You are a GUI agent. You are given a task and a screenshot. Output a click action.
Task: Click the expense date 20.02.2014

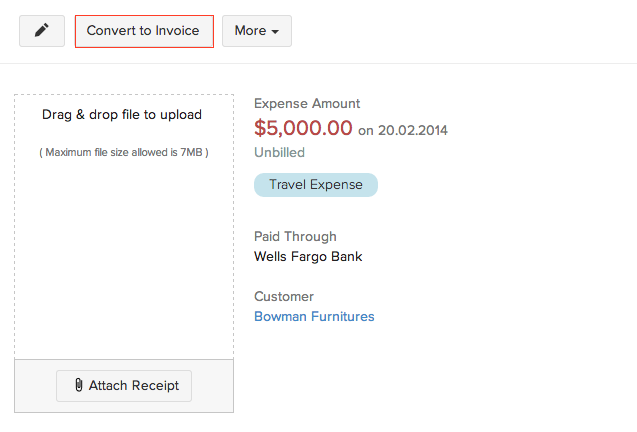[413, 130]
